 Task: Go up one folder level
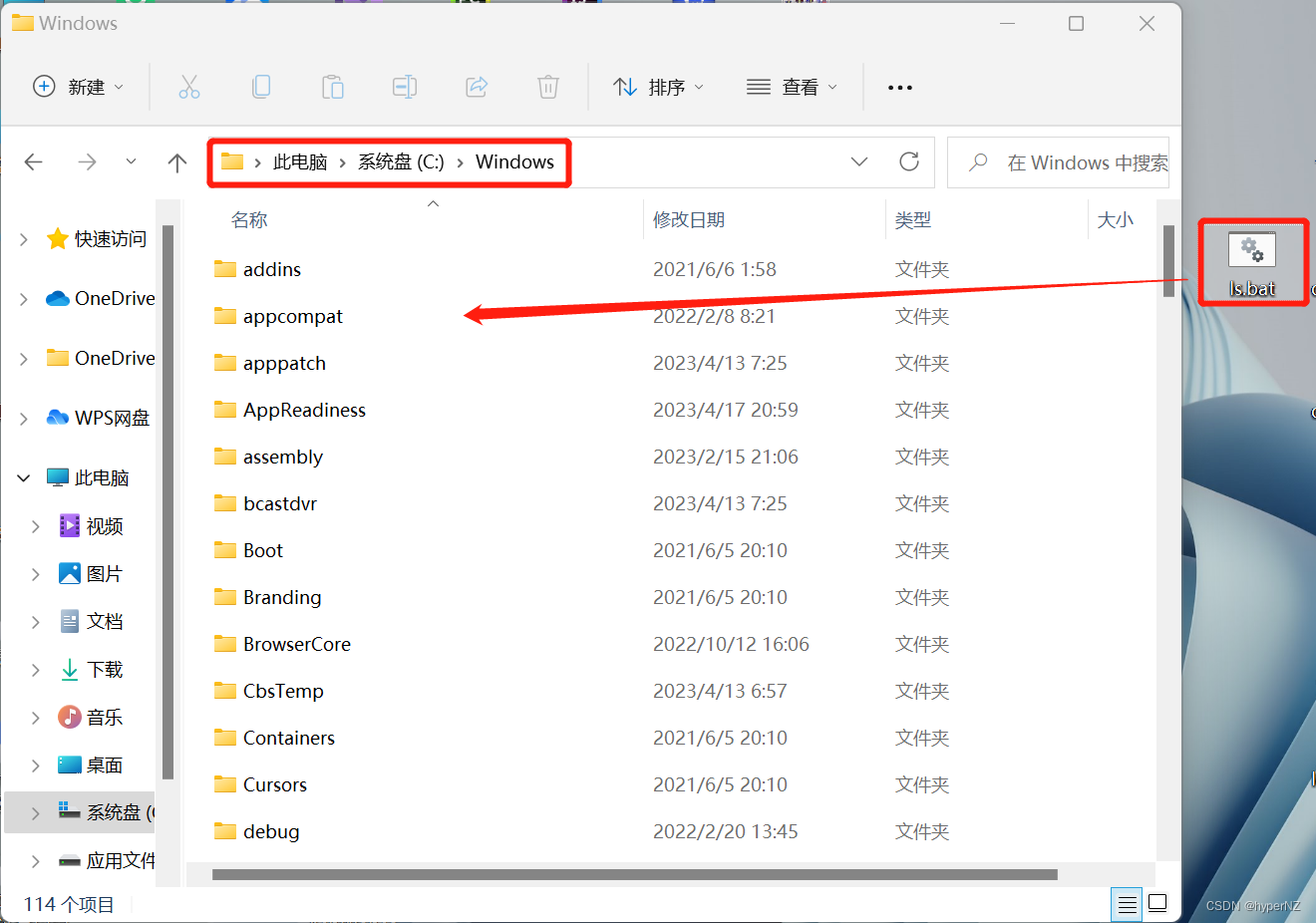click(177, 161)
